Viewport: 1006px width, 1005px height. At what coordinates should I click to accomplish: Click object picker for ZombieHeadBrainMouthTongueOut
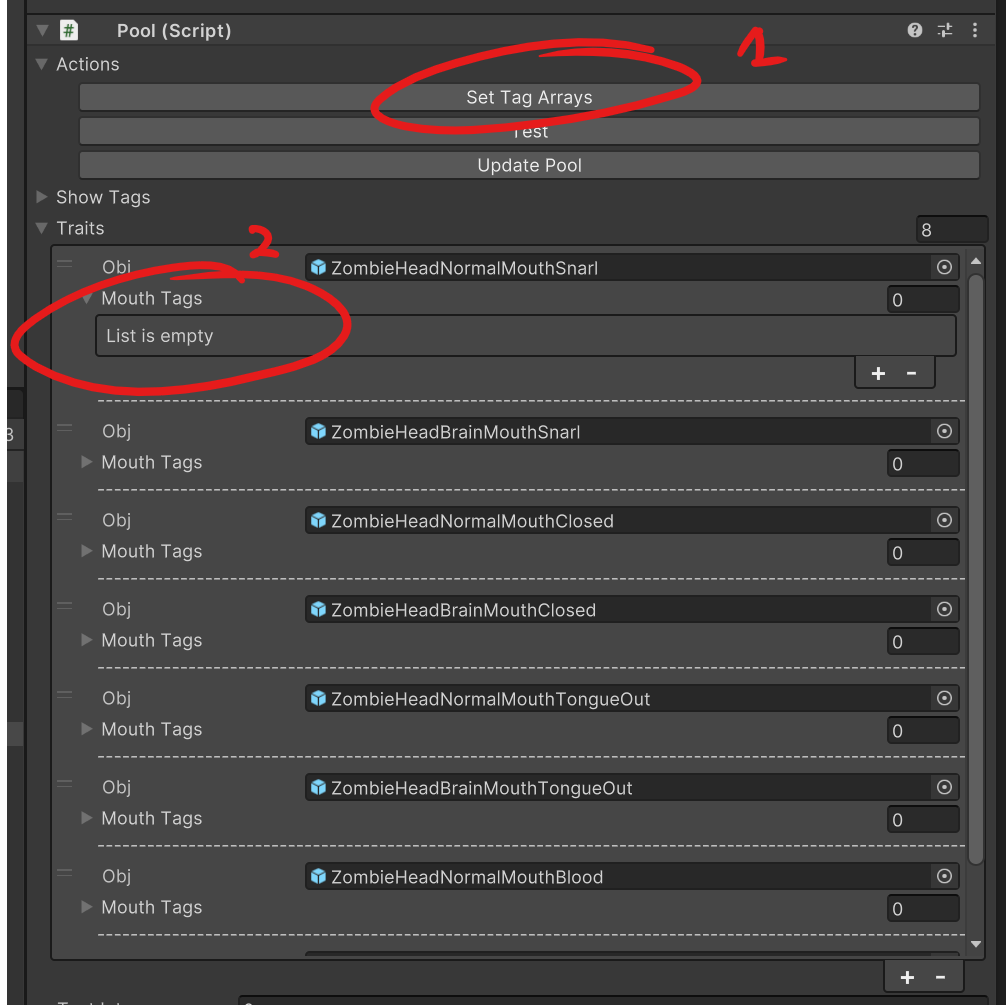(x=943, y=788)
